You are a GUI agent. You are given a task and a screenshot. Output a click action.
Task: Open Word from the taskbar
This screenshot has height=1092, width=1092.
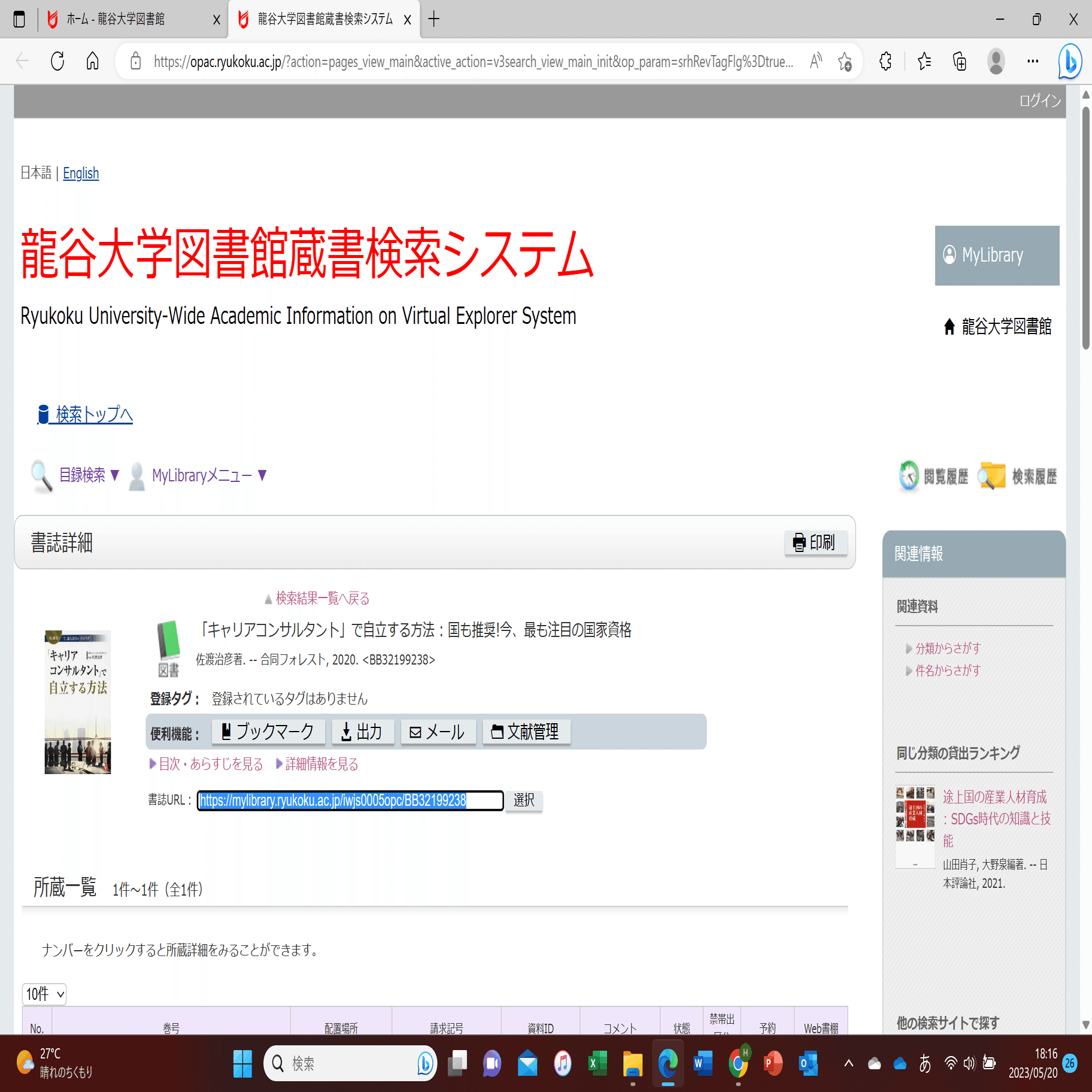(x=703, y=1063)
